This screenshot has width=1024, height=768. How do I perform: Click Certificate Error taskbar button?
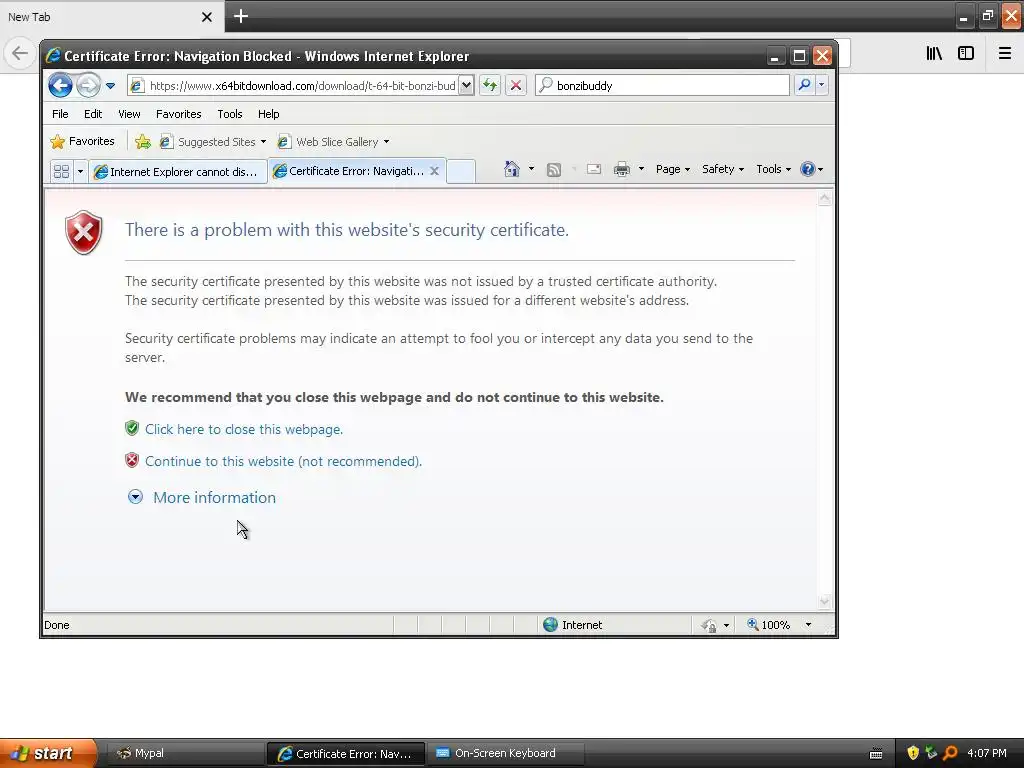(x=345, y=754)
